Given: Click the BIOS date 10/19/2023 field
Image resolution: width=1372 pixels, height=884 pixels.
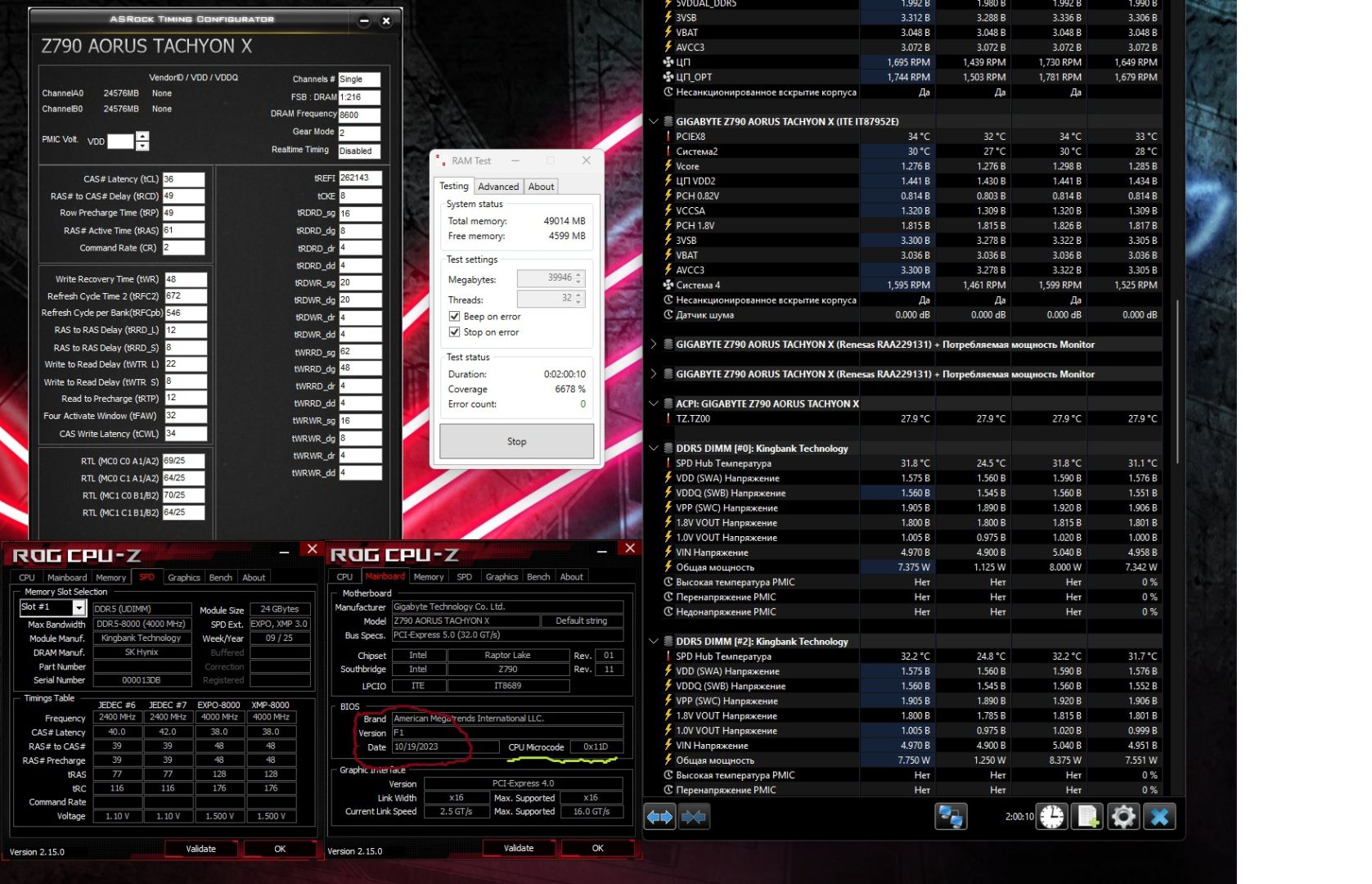Looking at the screenshot, I should tap(445, 746).
